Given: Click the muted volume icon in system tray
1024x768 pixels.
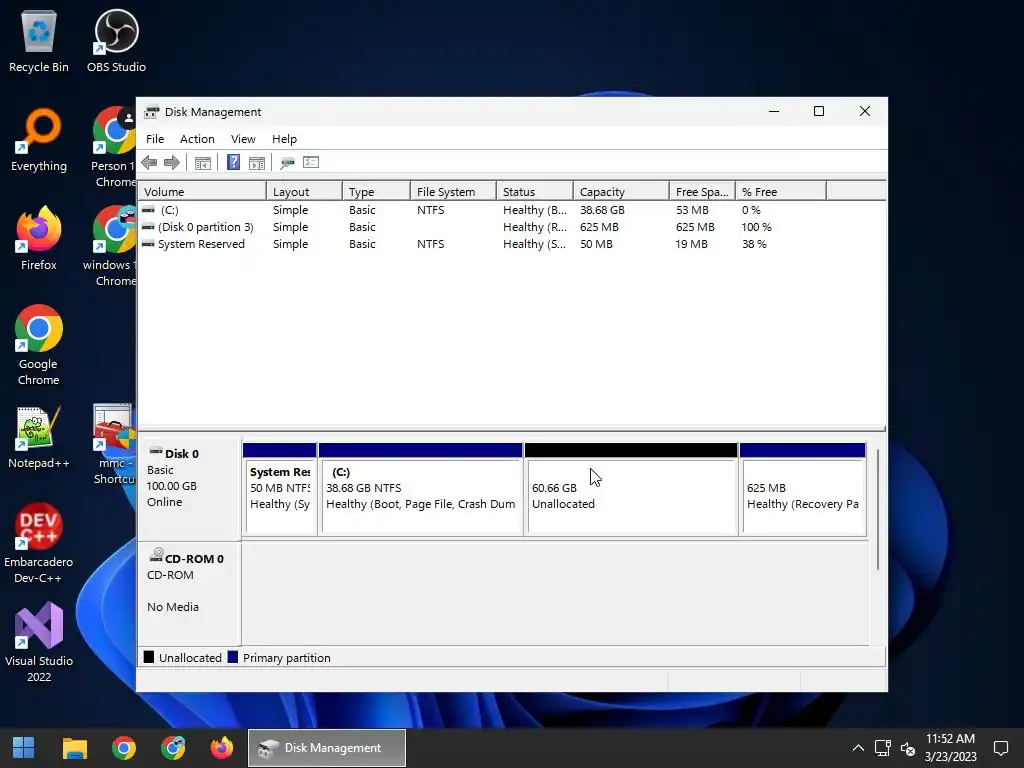Looking at the screenshot, I should (908, 748).
